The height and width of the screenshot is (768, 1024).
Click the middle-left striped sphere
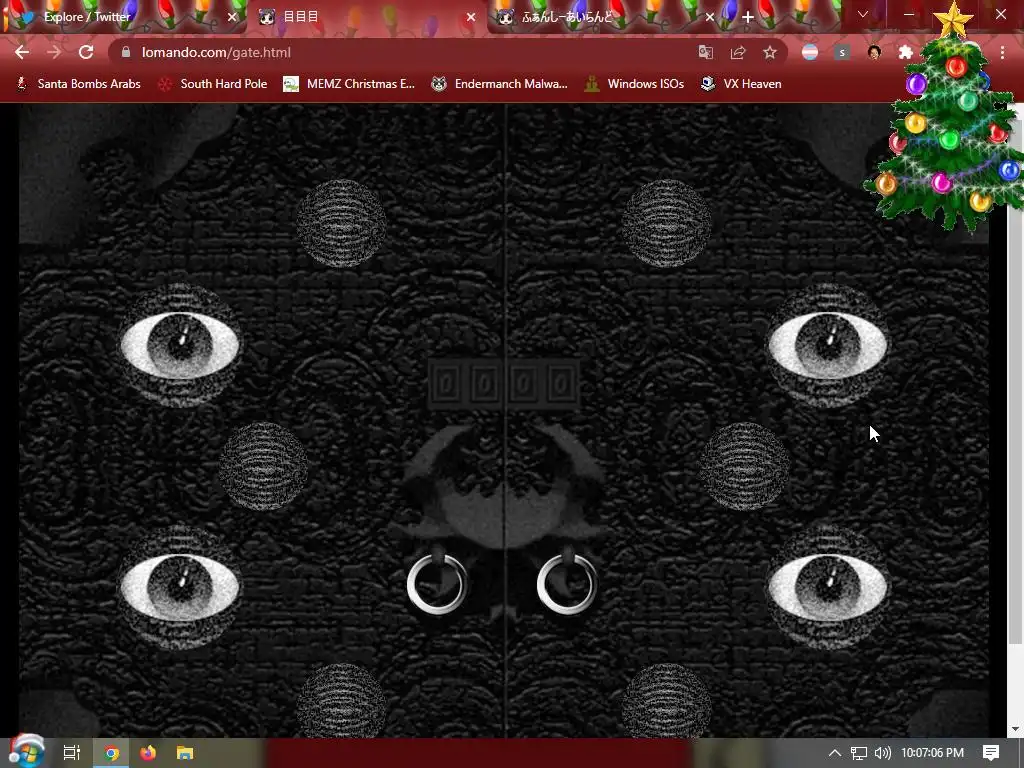click(x=263, y=466)
